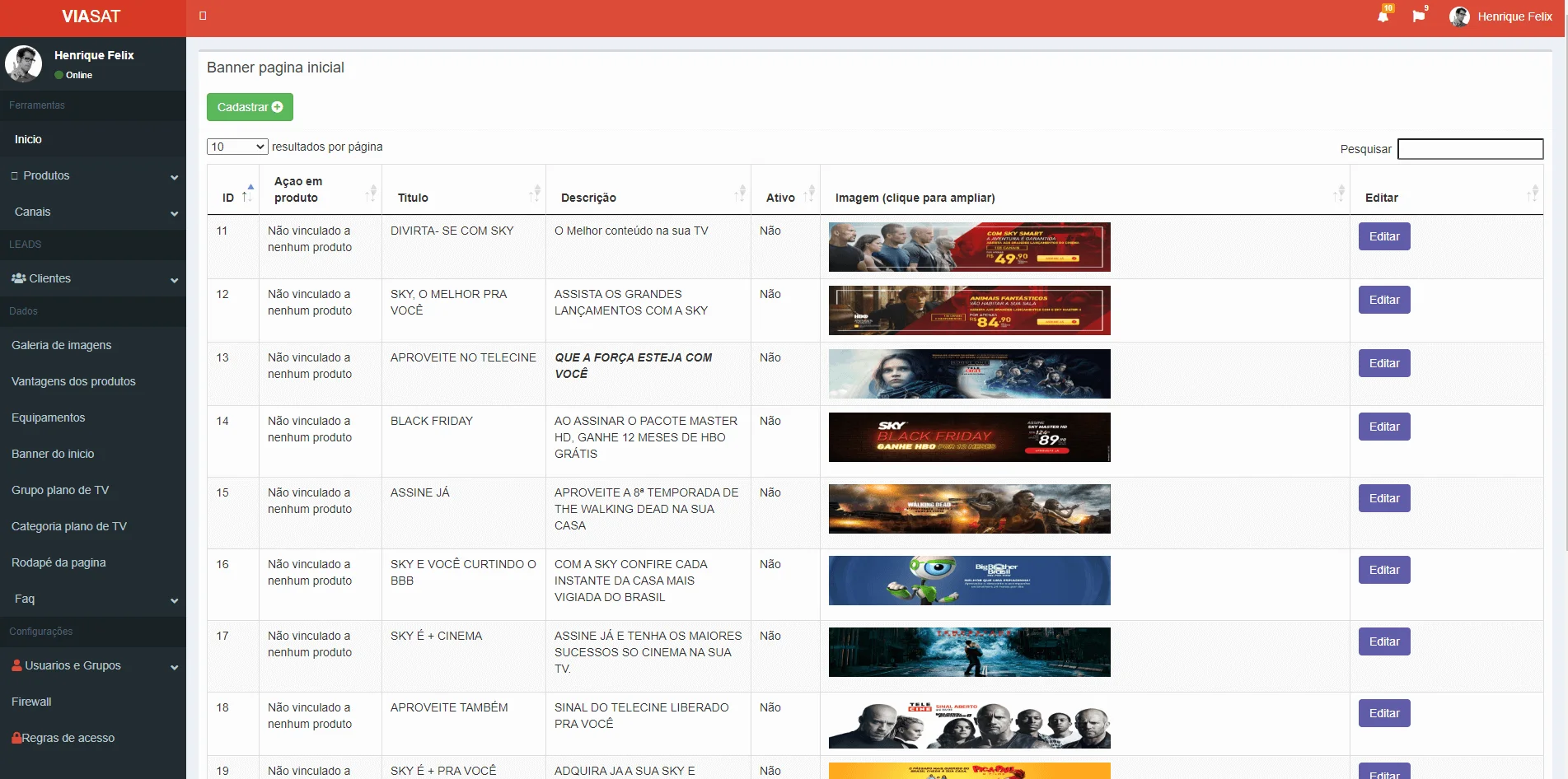Image resolution: width=1568 pixels, height=779 pixels.
Task: Click the Clientes group icon
Action: tap(19, 278)
